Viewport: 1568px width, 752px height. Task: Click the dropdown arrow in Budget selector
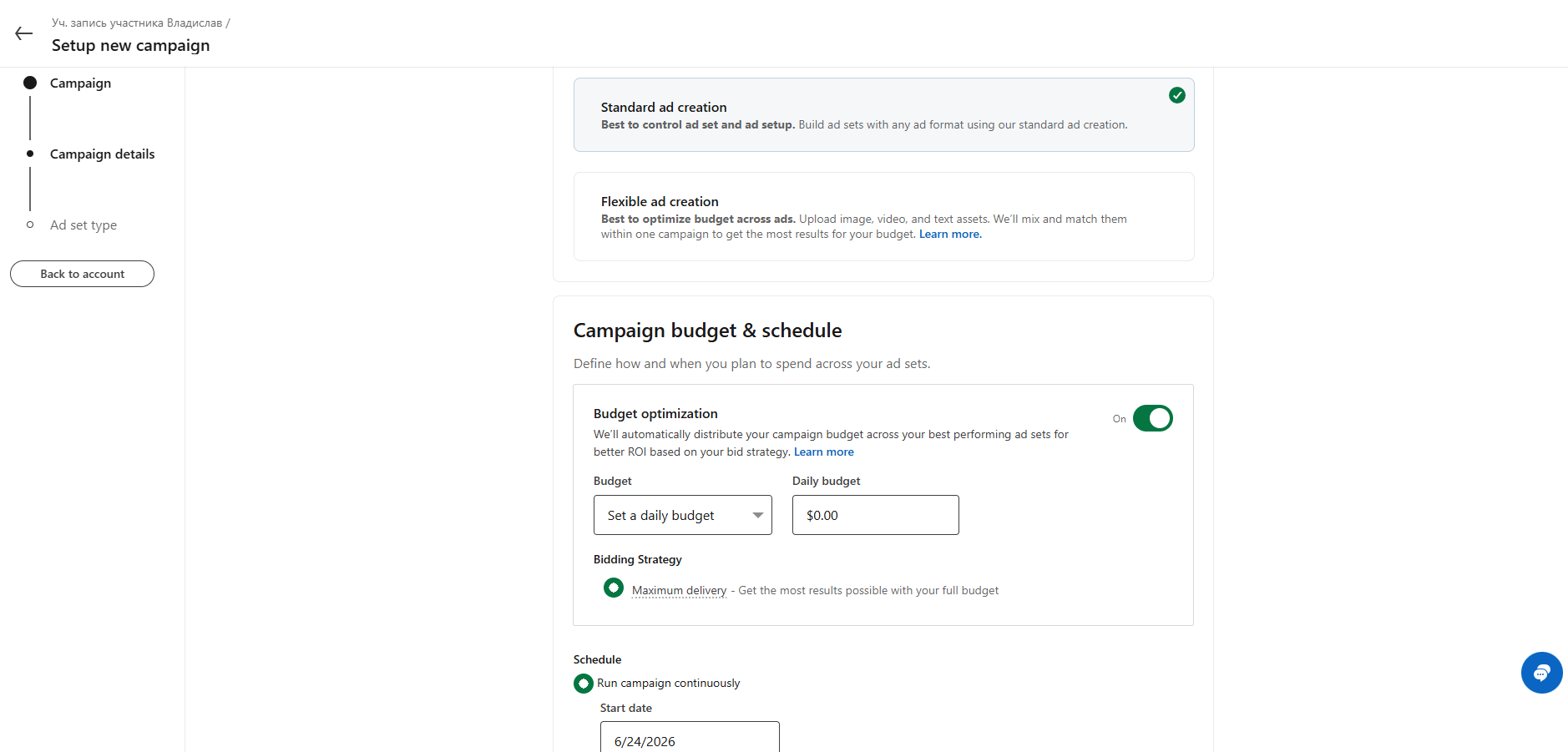pos(757,515)
